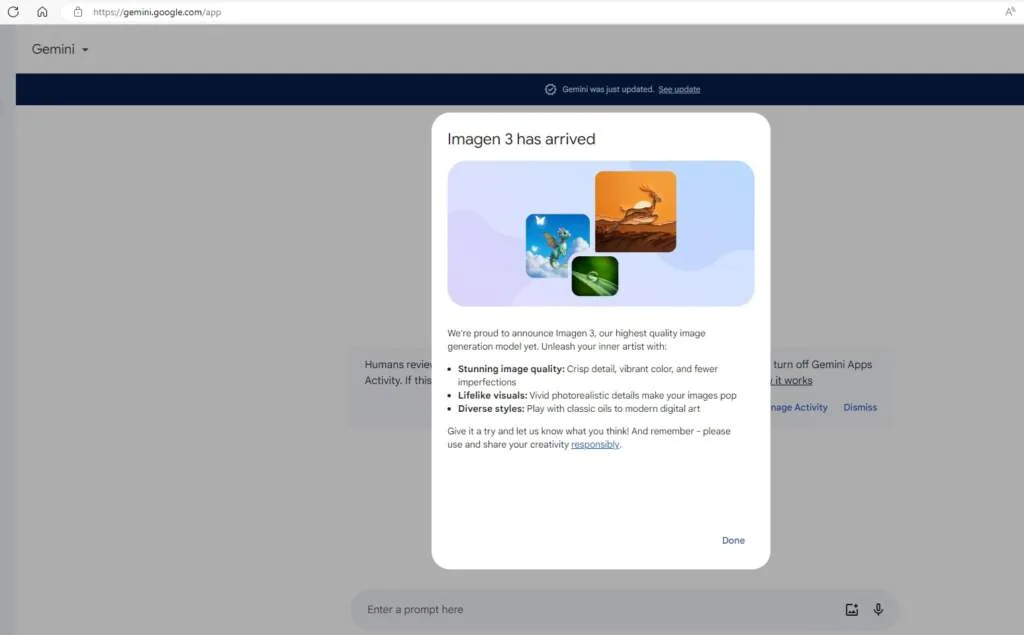
Task: Close the Imagen 3 dialog with Done
Action: click(733, 540)
